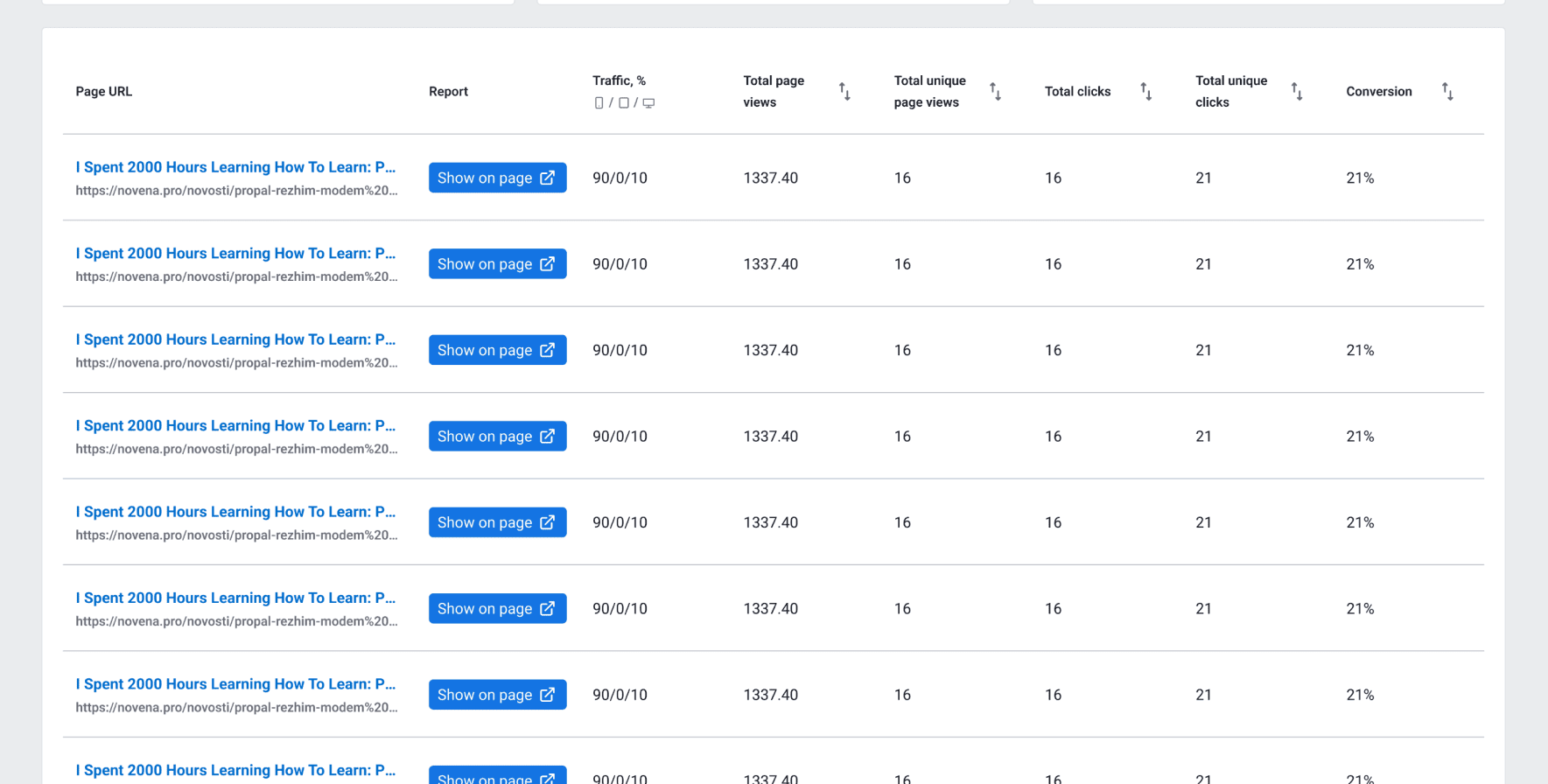Image resolution: width=1548 pixels, height=784 pixels.
Task: Open fourth row article title link
Action: click(x=235, y=426)
